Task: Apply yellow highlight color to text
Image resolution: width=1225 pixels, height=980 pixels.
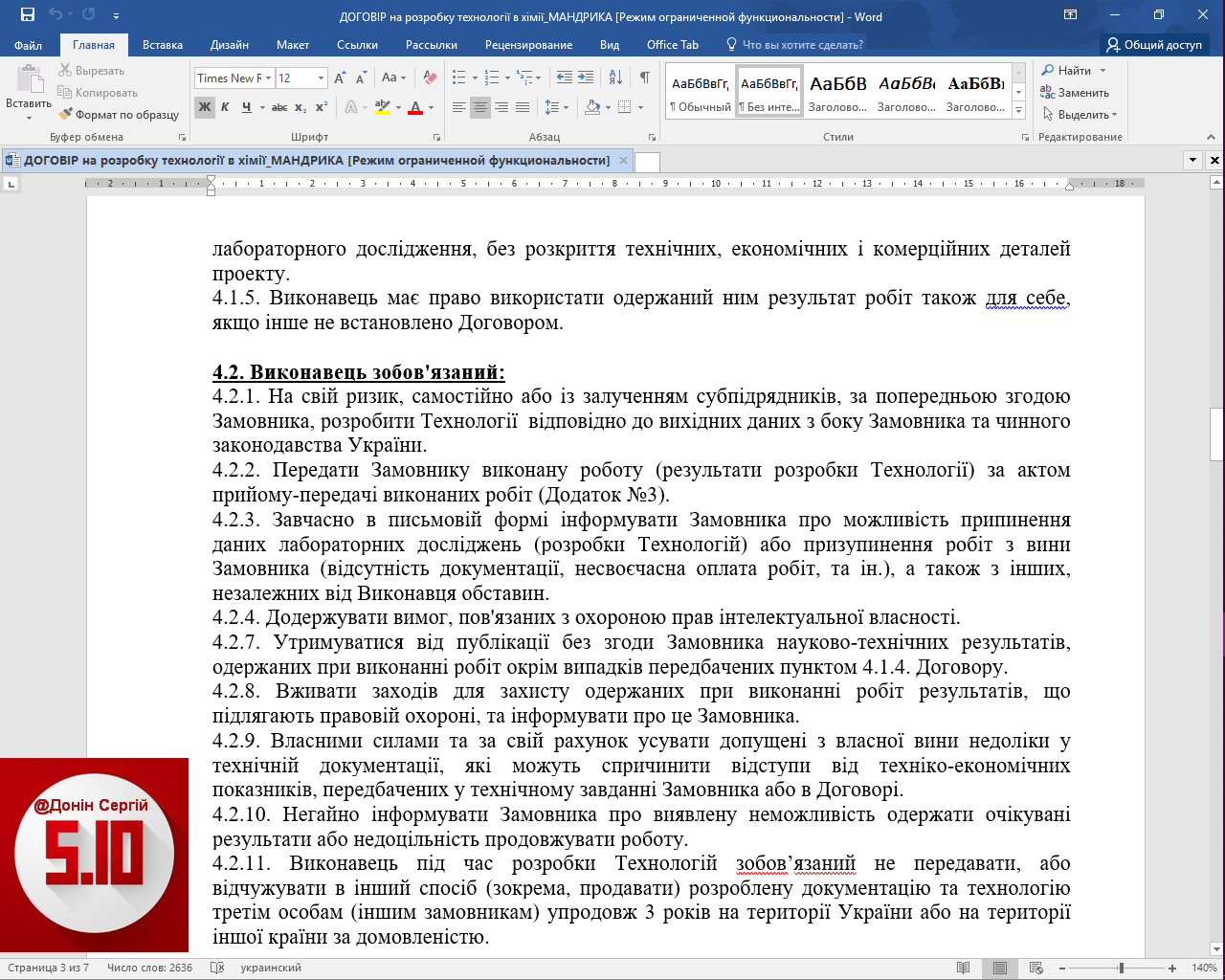Action: point(383,107)
